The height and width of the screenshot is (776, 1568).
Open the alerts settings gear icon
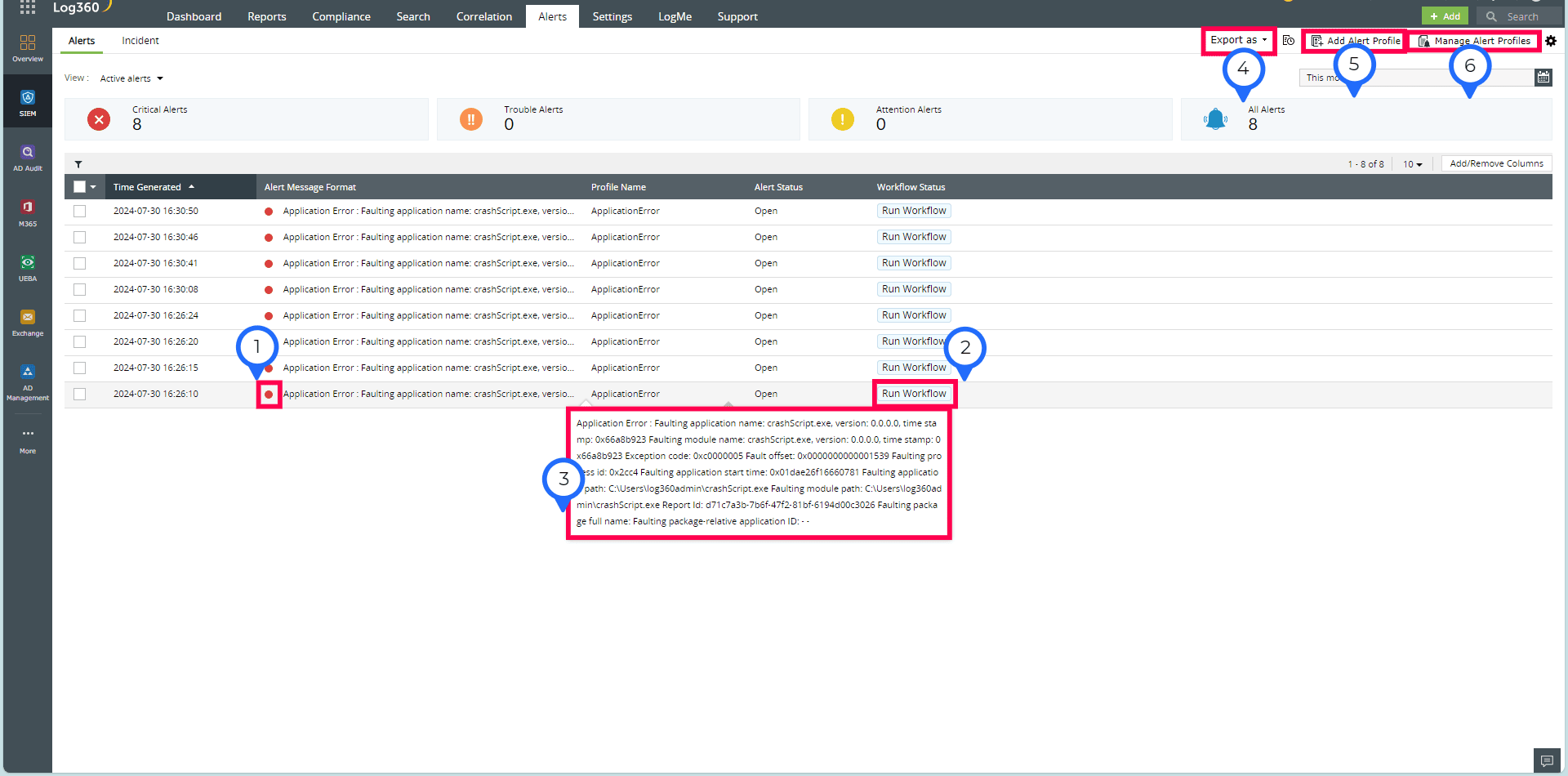click(x=1550, y=40)
